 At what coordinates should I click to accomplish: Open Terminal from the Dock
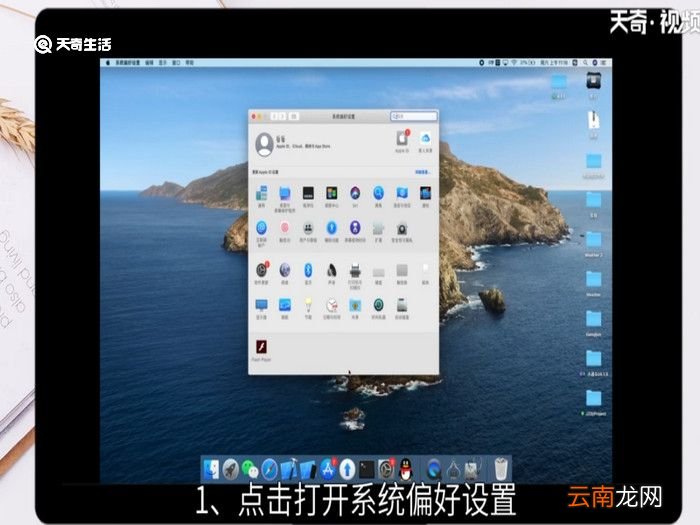pyautogui.click(x=367, y=469)
